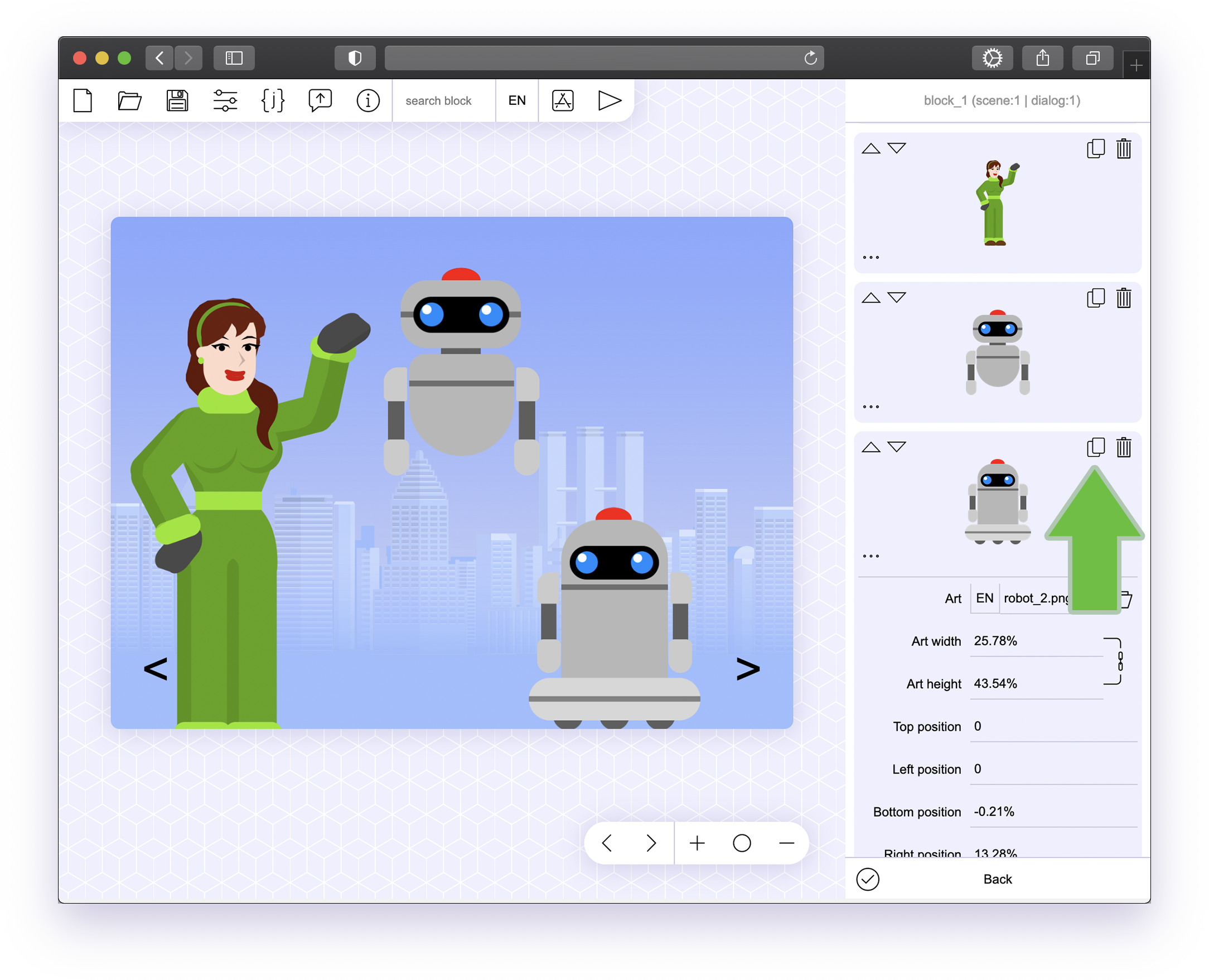
Task: Select the floating robot in the scene
Action: coord(461,371)
